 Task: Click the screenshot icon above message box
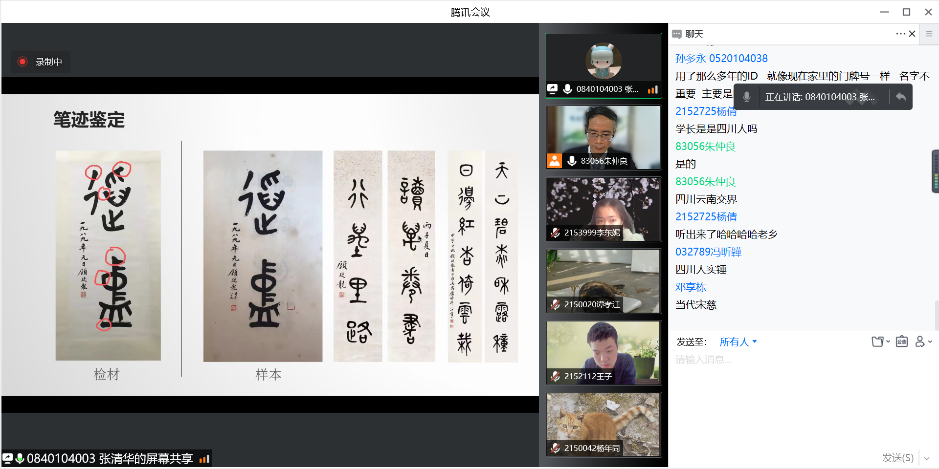click(901, 342)
